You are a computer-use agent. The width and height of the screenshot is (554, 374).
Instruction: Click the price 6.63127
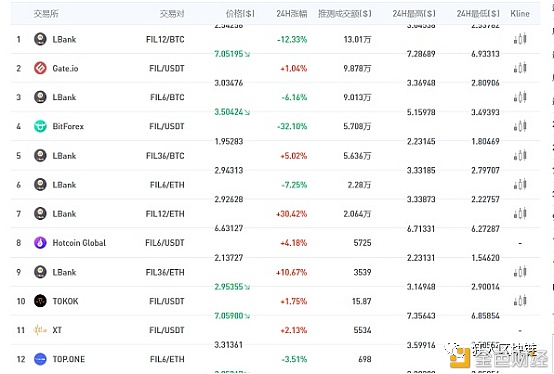coord(229,228)
